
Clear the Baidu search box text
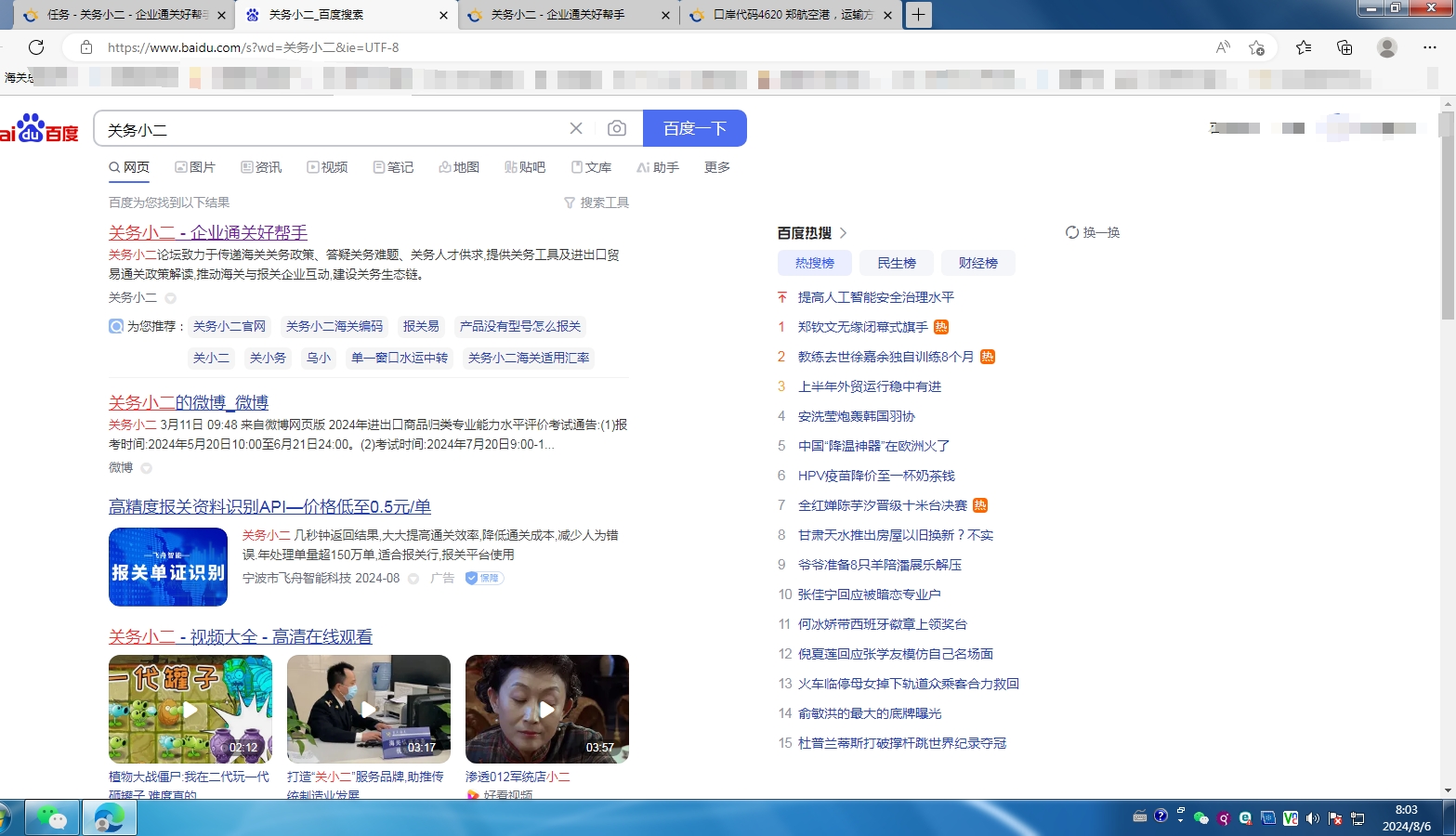pyautogui.click(x=576, y=128)
